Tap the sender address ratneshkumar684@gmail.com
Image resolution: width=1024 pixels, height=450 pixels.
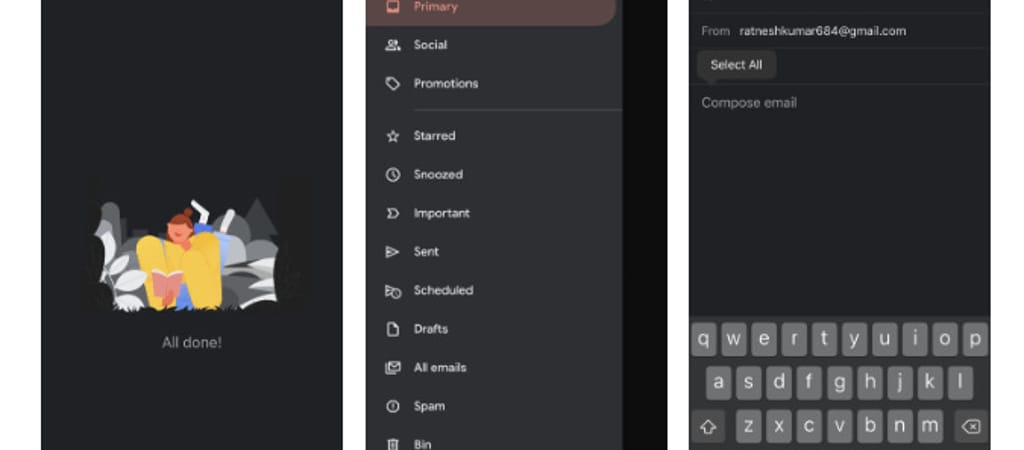[822, 31]
